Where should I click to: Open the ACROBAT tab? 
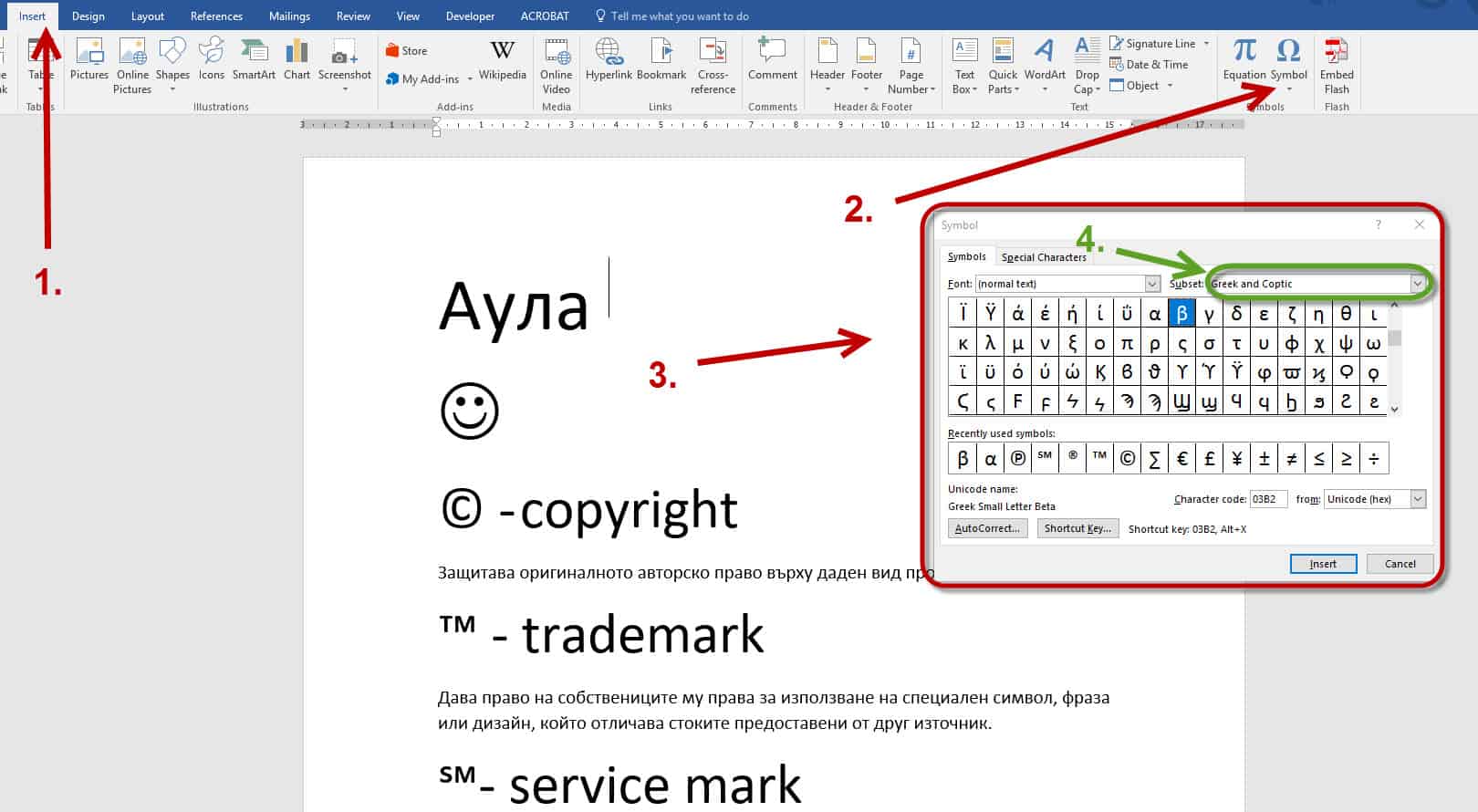pyautogui.click(x=545, y=16)
